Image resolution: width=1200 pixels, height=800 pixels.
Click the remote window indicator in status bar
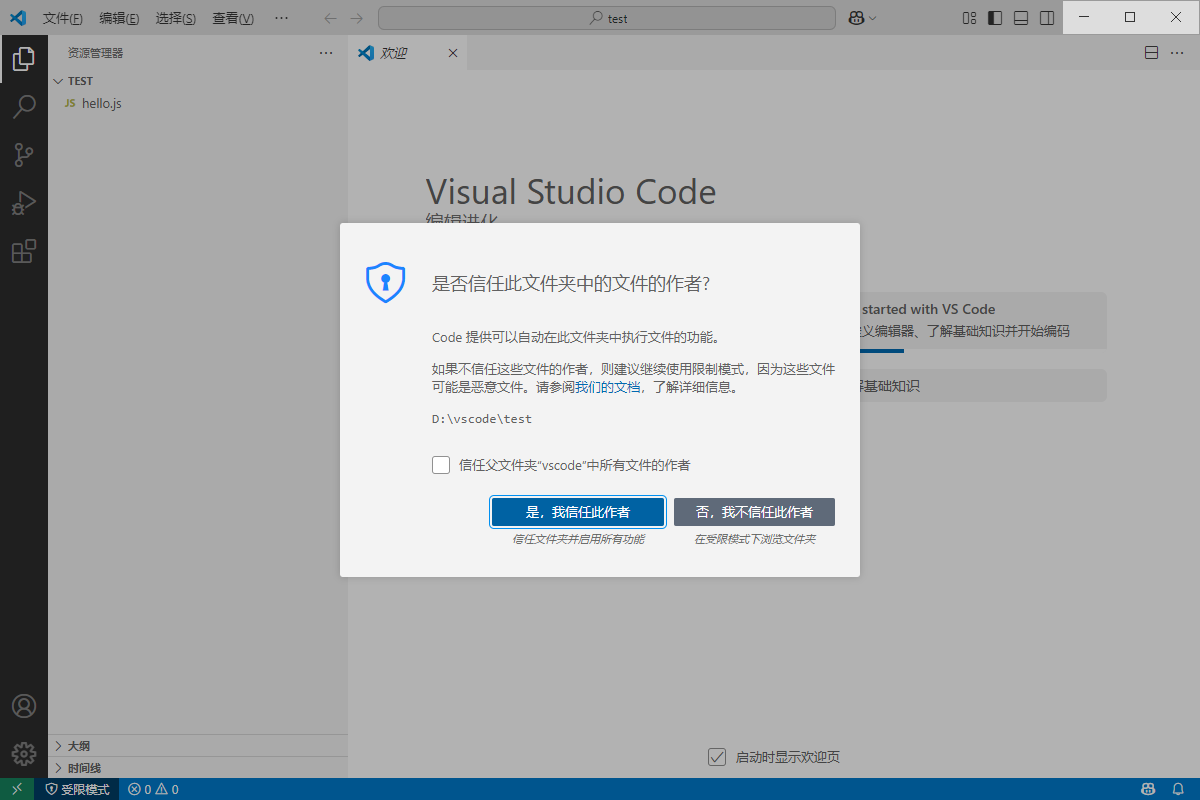(x=17, y=789)
